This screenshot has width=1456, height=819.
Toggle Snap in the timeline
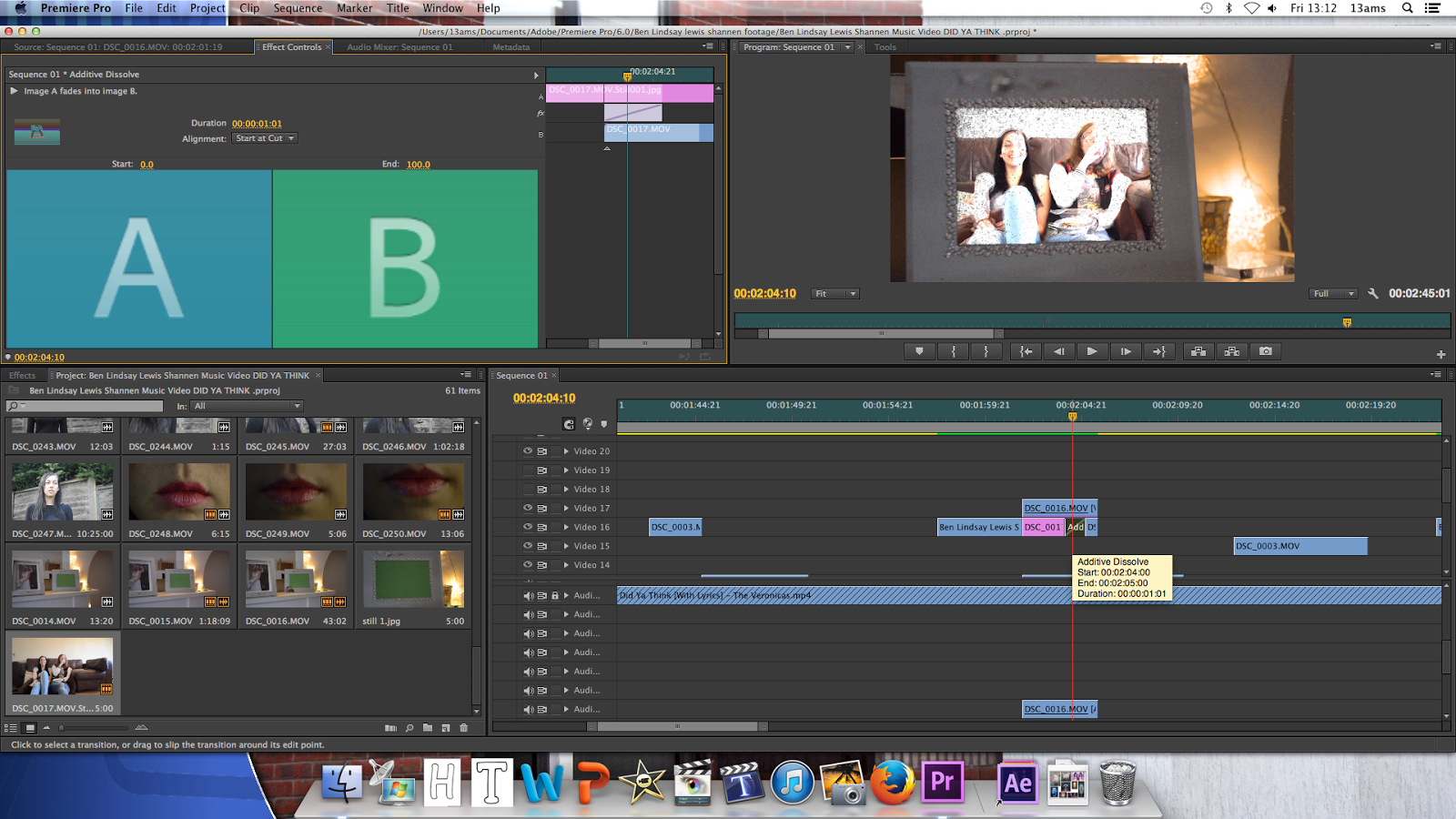[x=569, y=424]
